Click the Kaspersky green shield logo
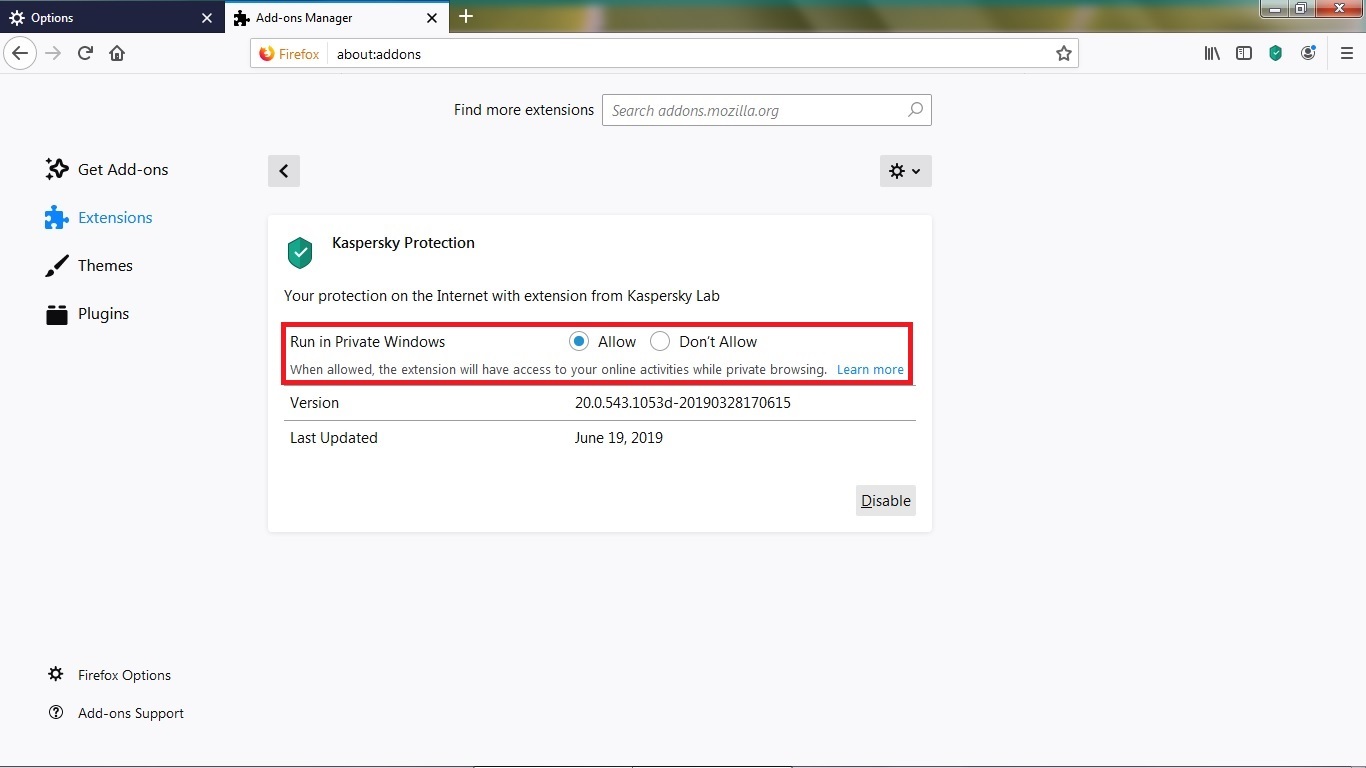This screenshot has width=1366, height=768. 300,253
